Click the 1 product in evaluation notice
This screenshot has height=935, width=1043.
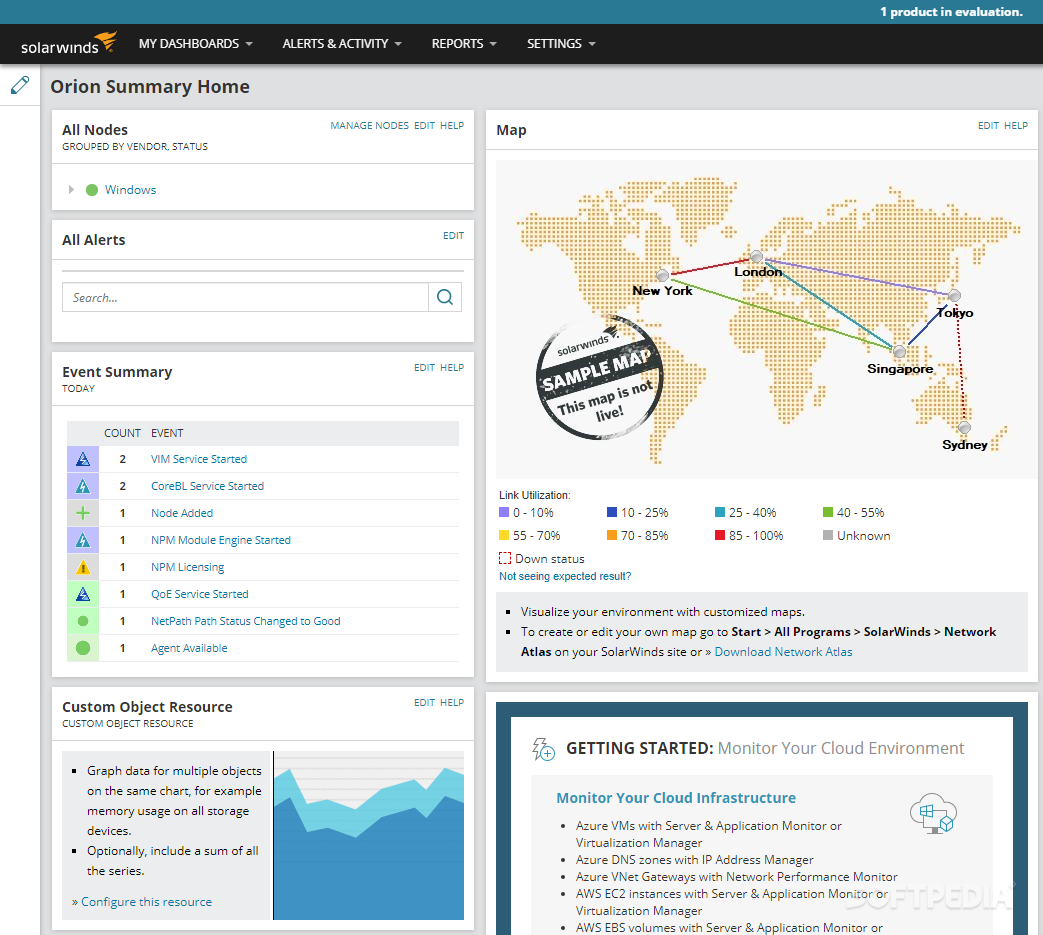951,12
